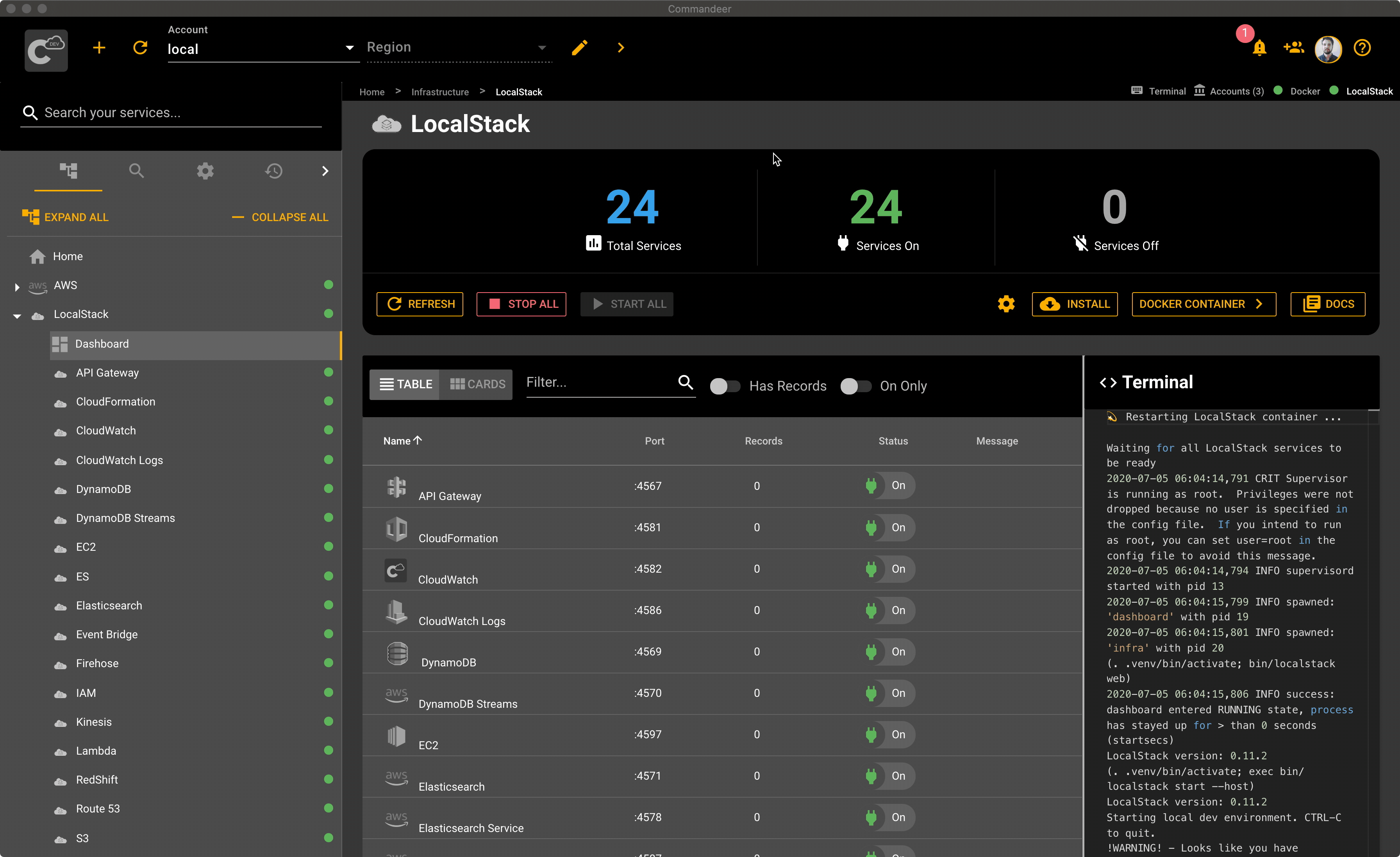Viewport: 1400px width, 857px height.
Task: Toggle API Gateway service status On/Off
Action: pyautogui.click(x=888, y=486)
